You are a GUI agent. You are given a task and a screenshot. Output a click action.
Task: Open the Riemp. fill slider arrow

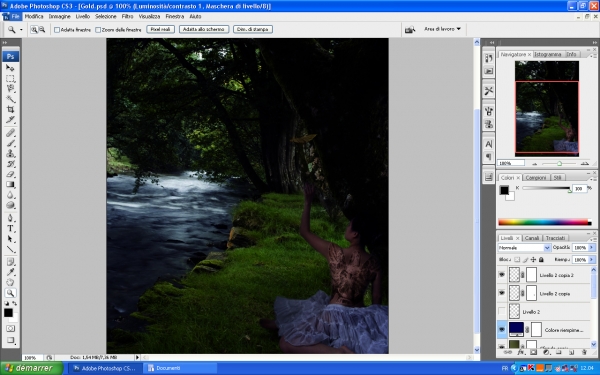(x=592, y=259)
